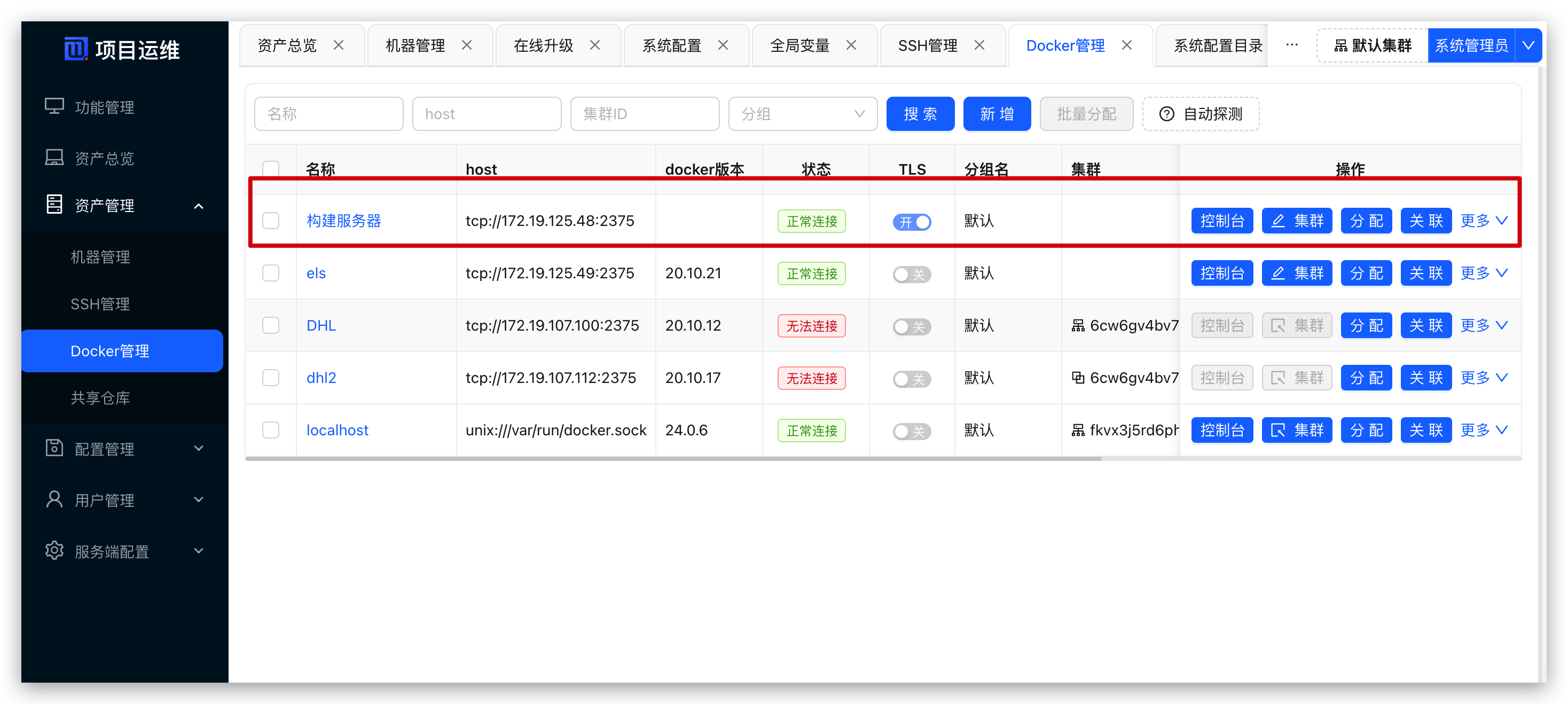
Task: Switch to the 机器管理 tab
Action: coord(415,45)
